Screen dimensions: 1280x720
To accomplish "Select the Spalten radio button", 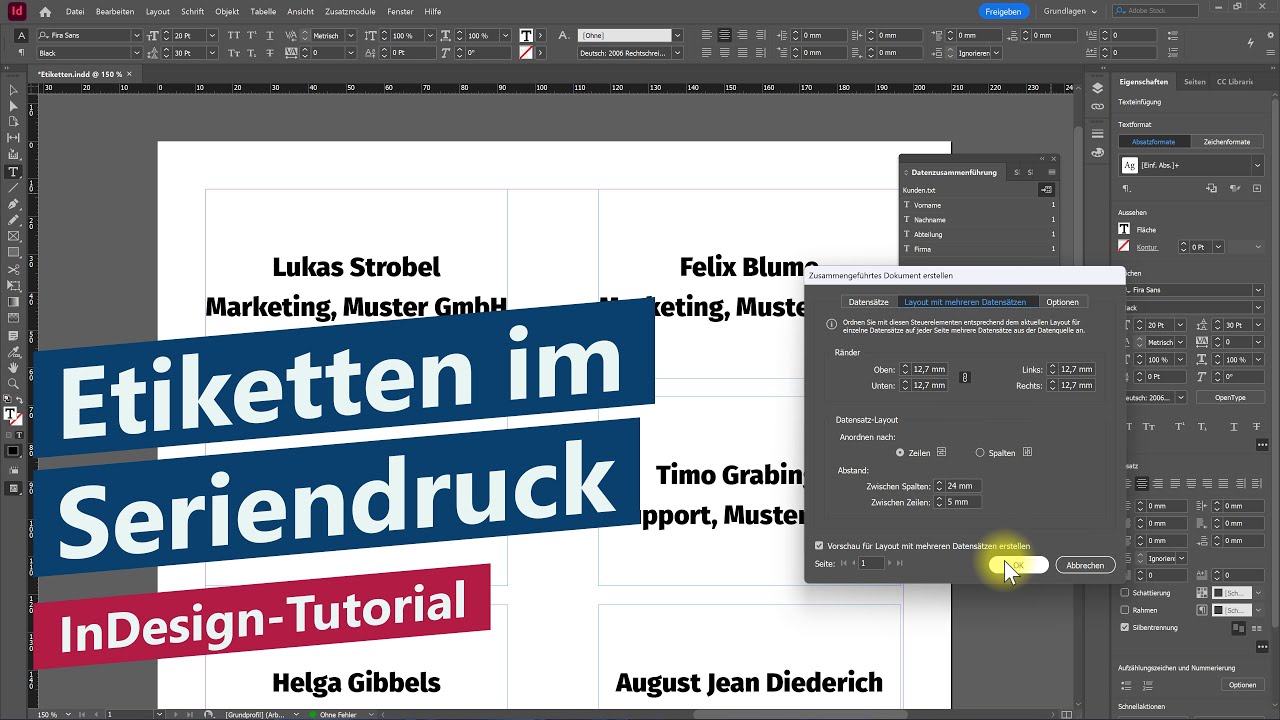I will pos(980,453).
